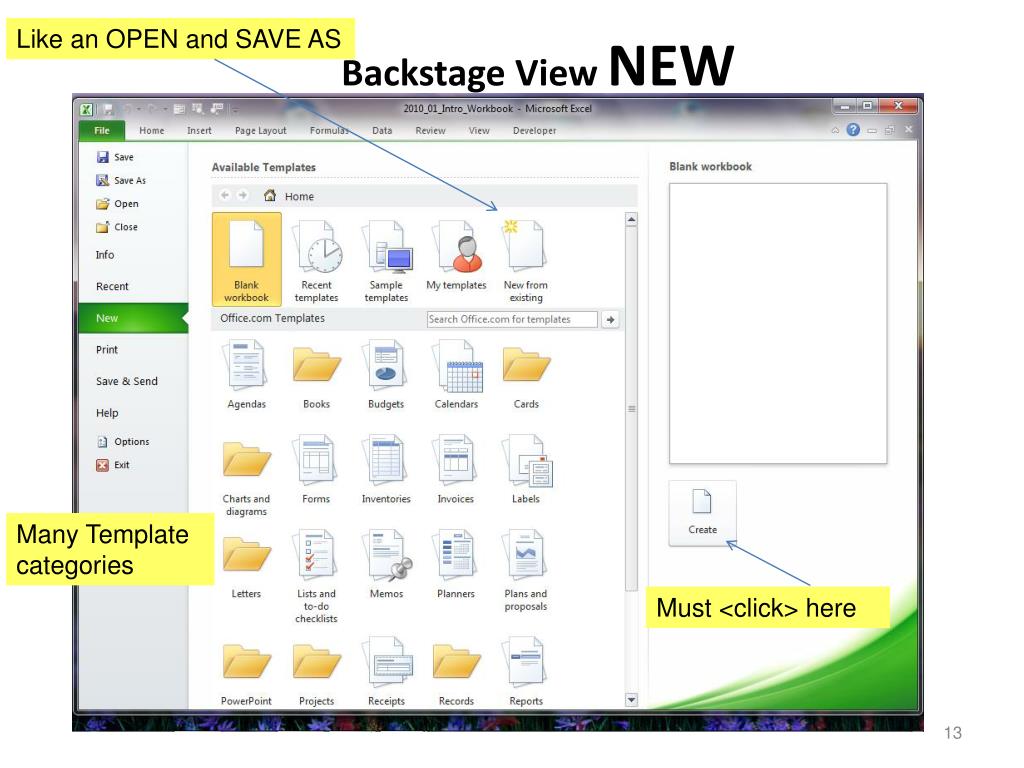Image resolution: width=1024 pixels, height=768 pixels.
Task: Open the Invoices template category
Action: (456, 469)
